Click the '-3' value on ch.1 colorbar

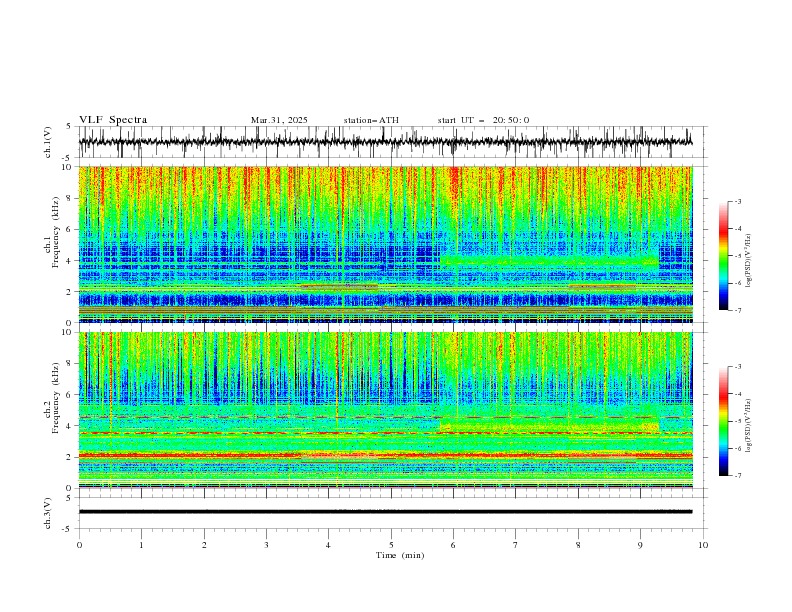(737, 201)
